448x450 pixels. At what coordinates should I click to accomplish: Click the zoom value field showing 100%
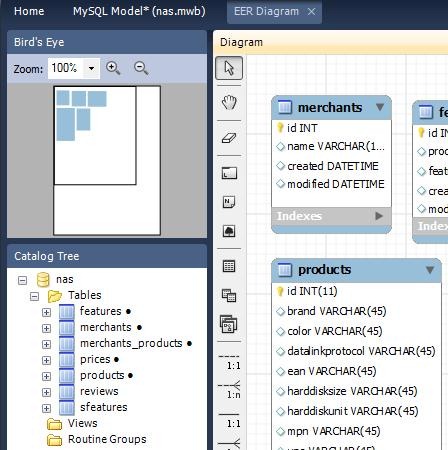tap(66, 68)
